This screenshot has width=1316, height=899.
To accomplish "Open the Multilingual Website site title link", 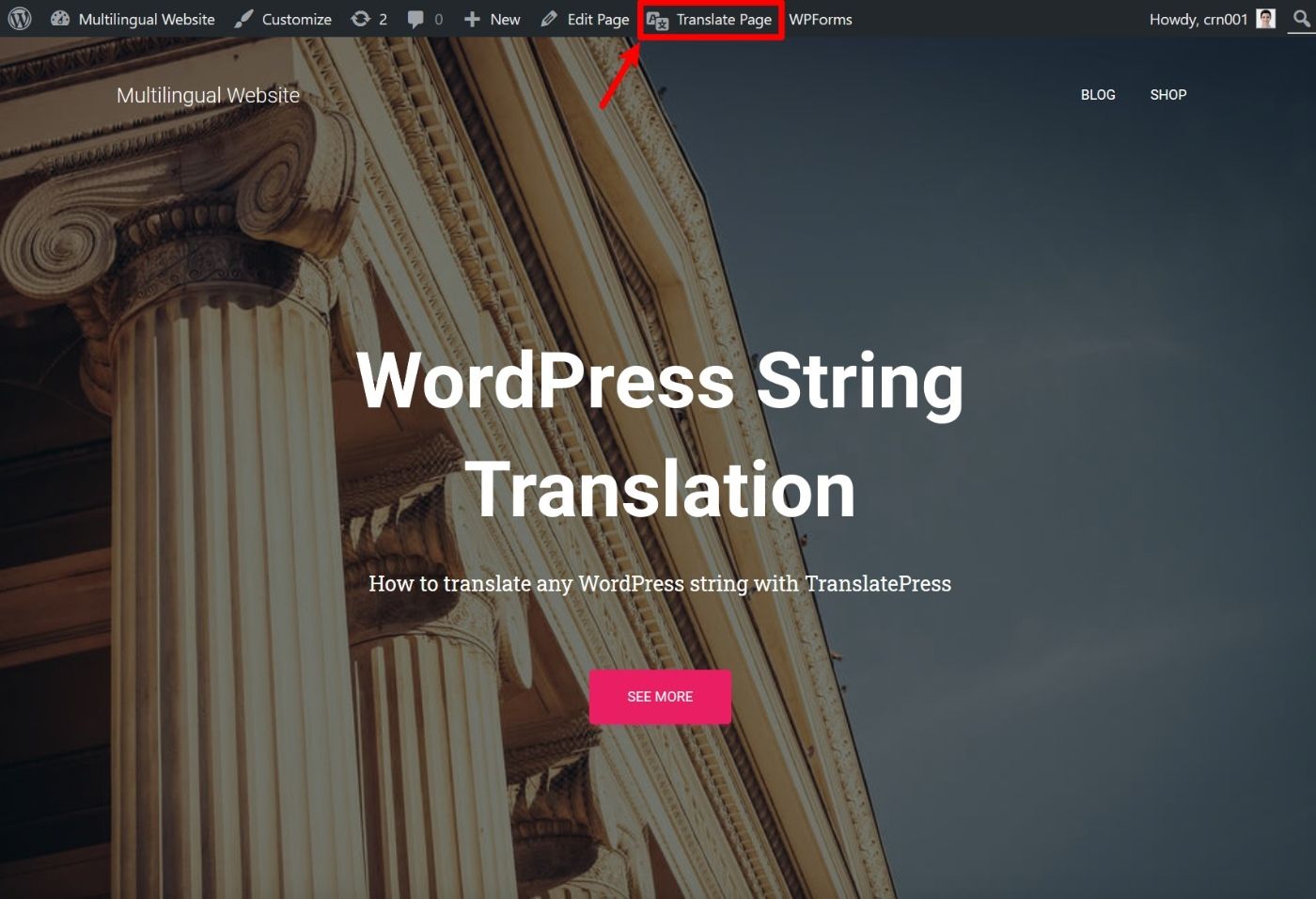I will 207,94.
